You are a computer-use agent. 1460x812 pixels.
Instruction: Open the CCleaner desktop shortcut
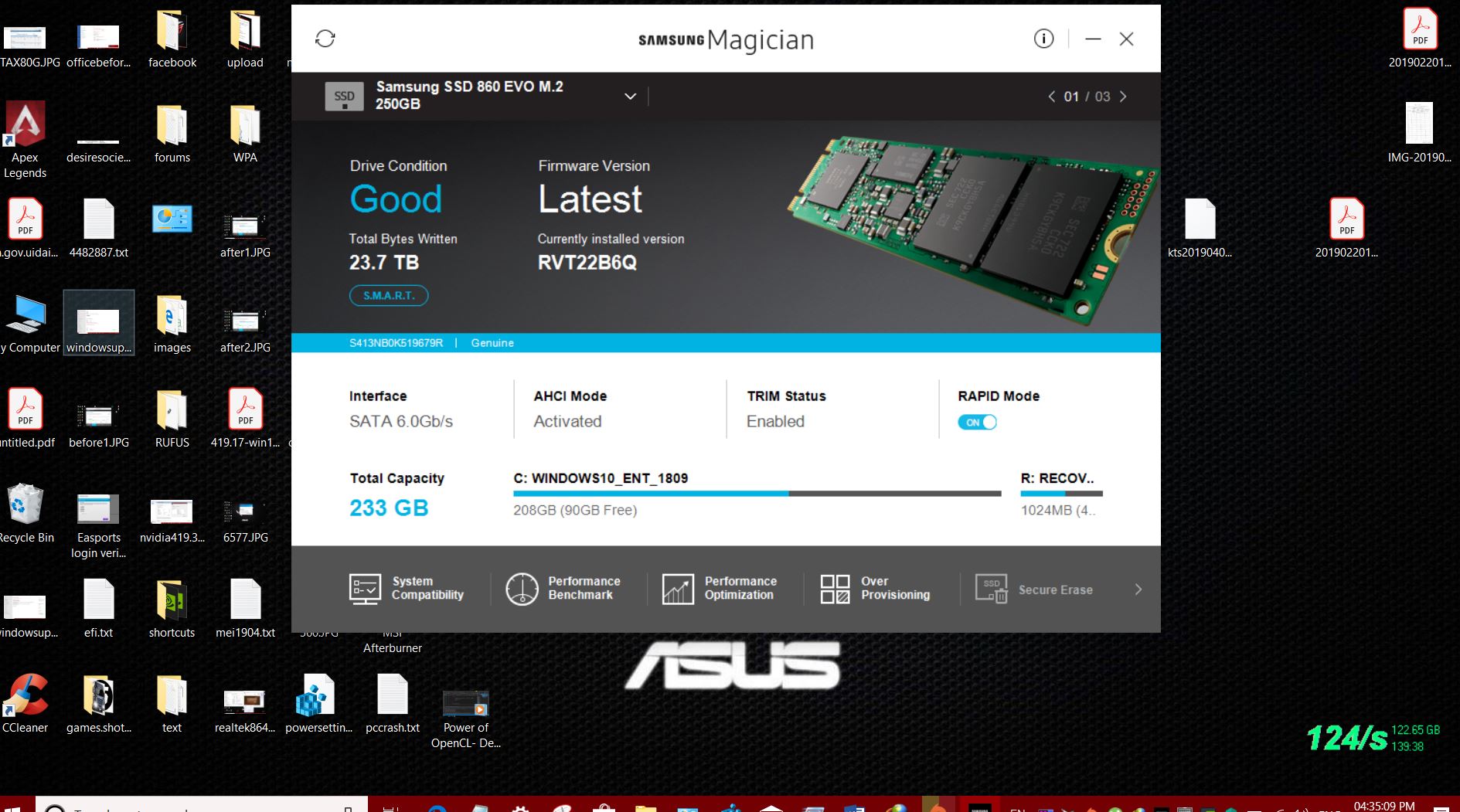click(x=26, y=703)
